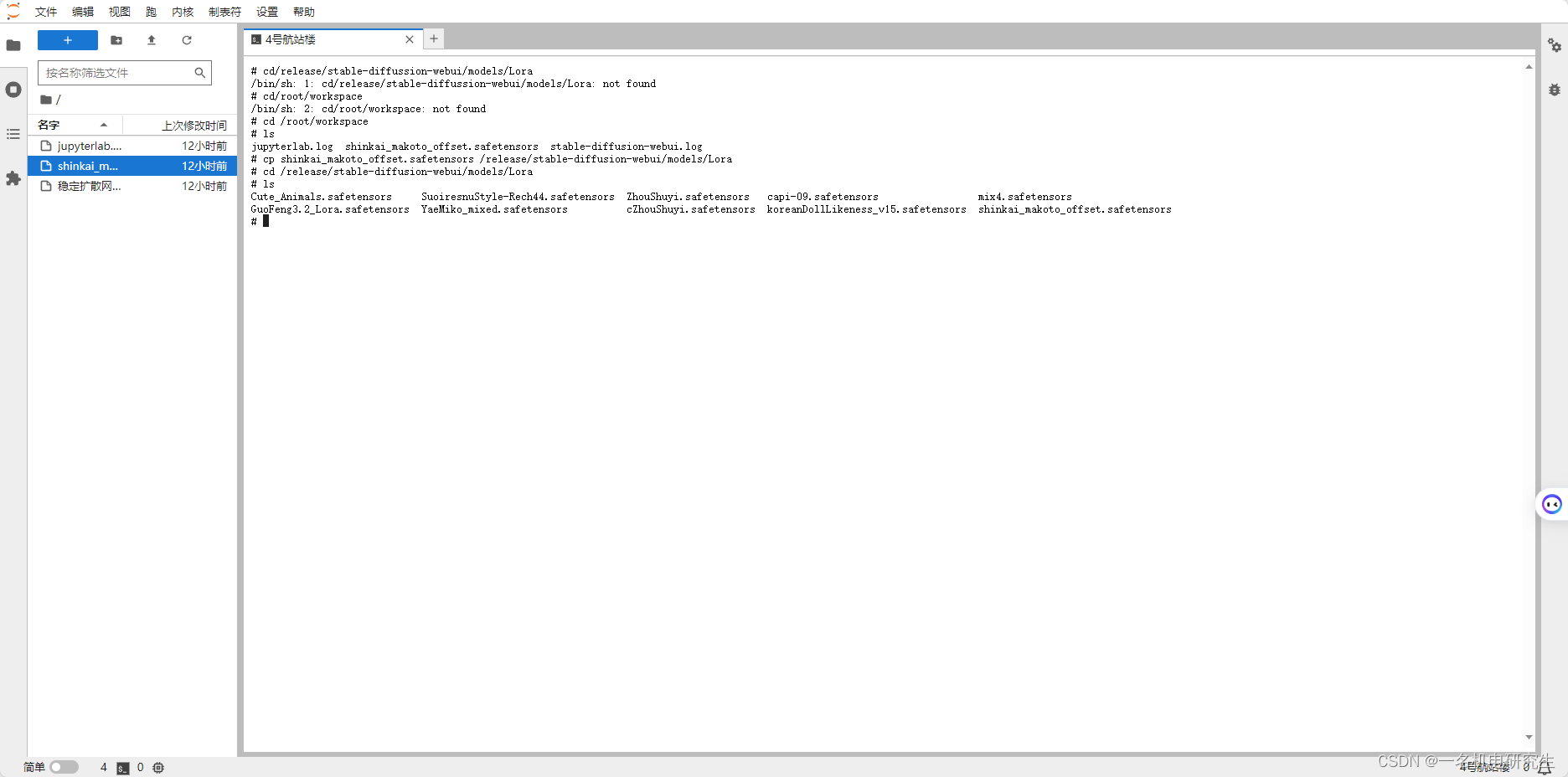The image size is (1568, 777).
Task: Create a new folder in the file browser
Action: (116, 40)
